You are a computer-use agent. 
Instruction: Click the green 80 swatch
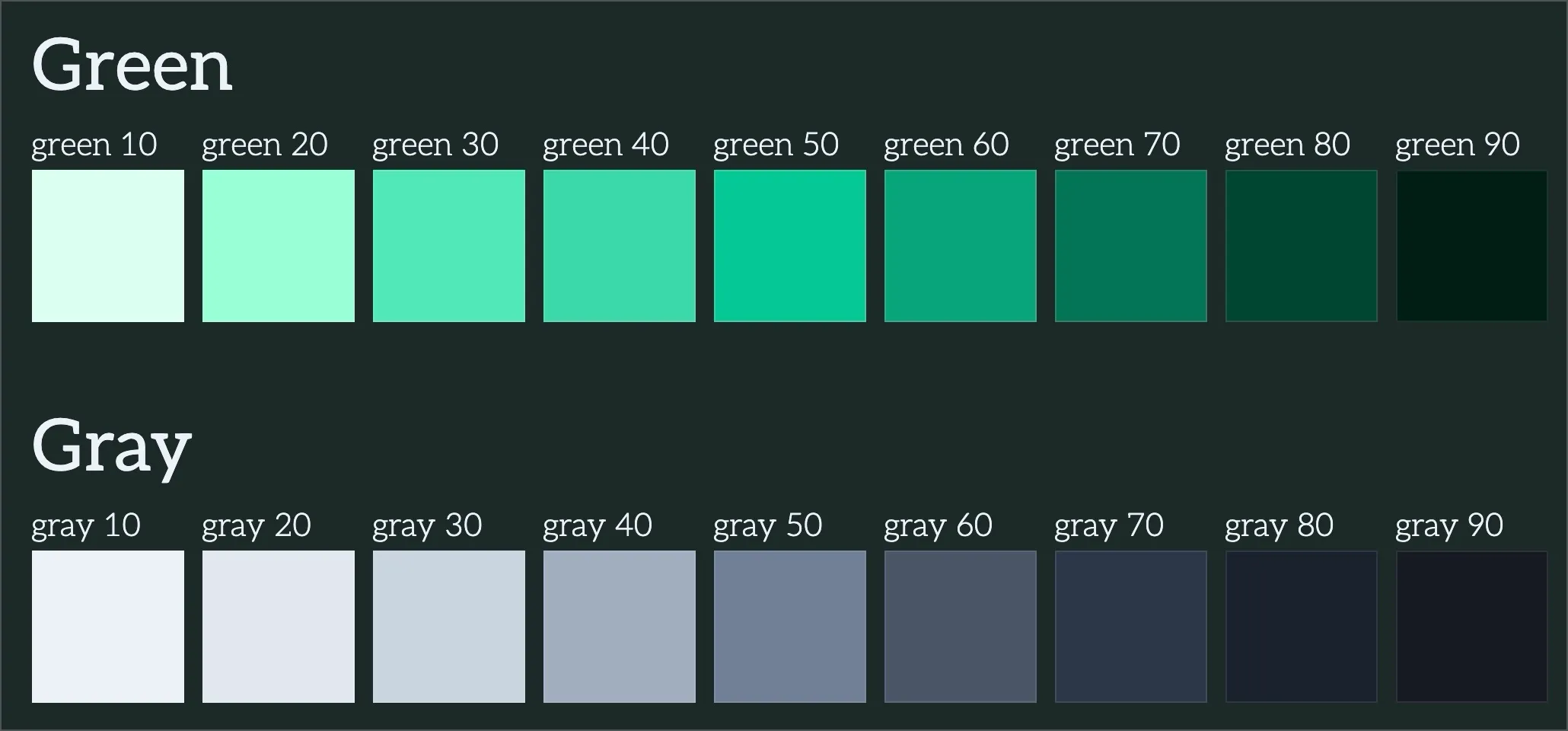pos(1301,246)
